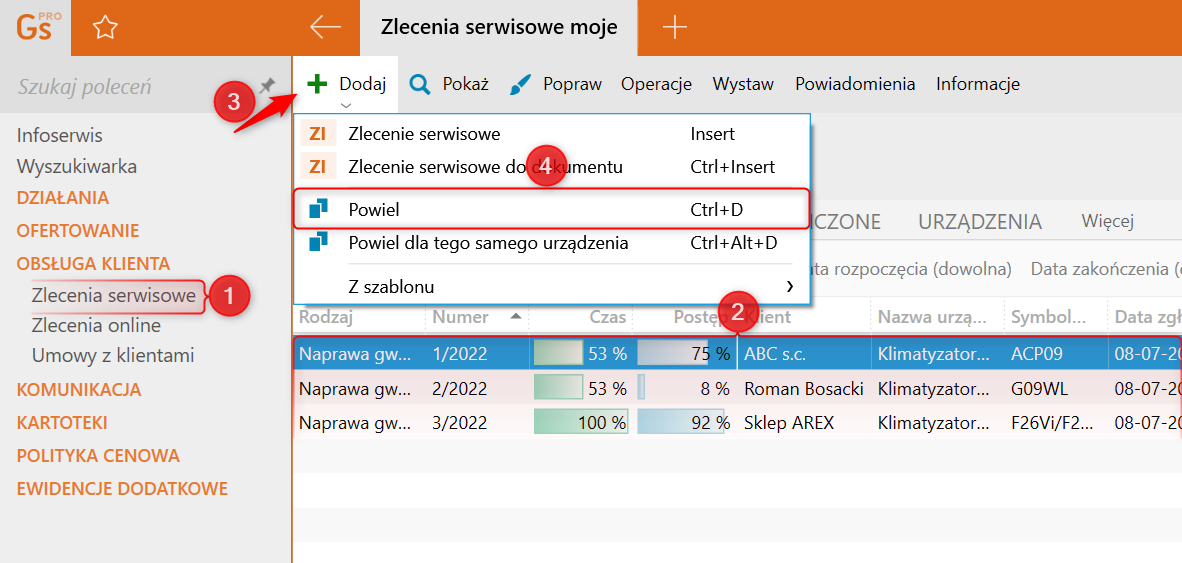Sort by the Numer column header
This screenshot has width=1182, height=563.
point(460,317)
